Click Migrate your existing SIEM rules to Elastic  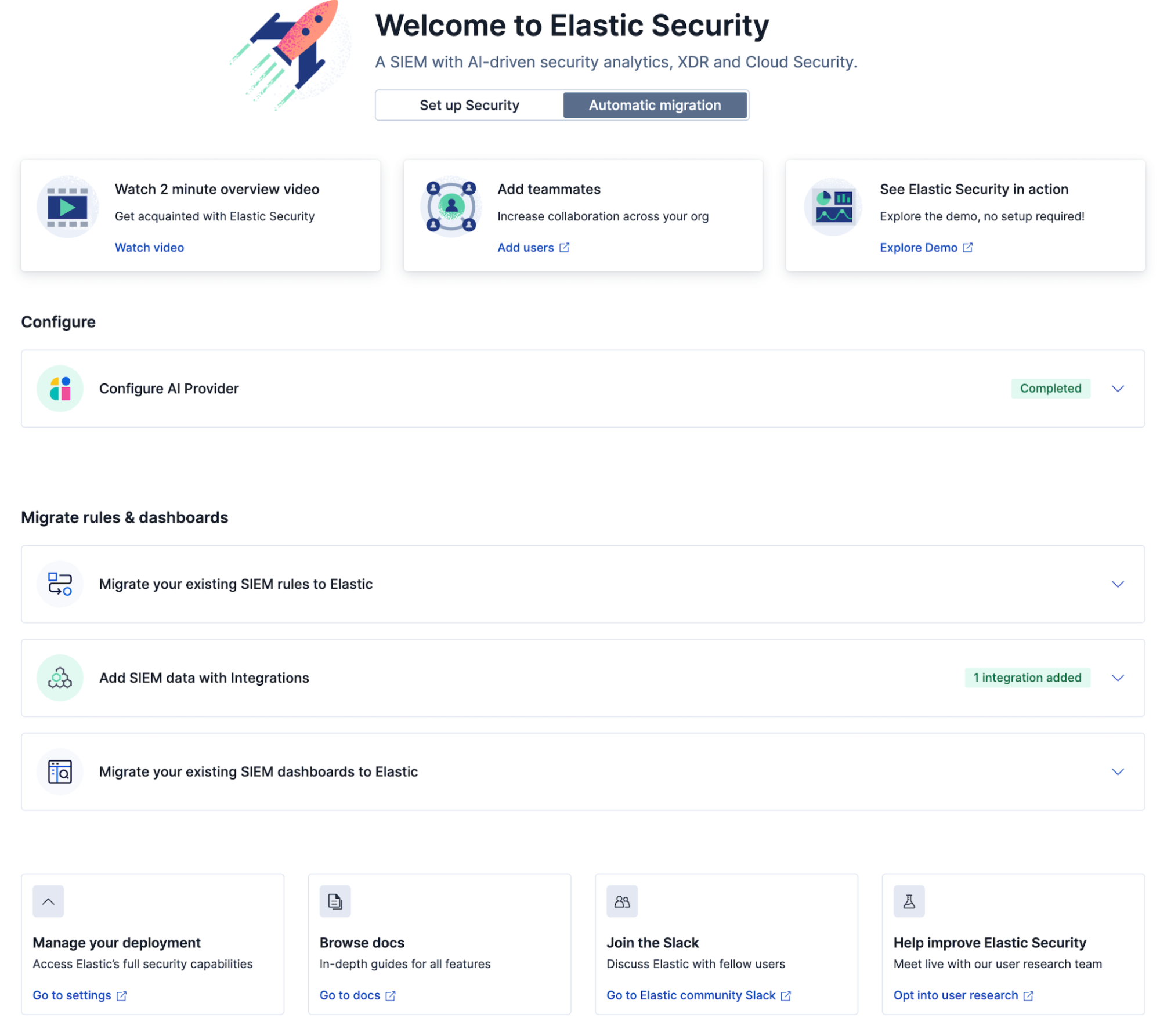236,584
